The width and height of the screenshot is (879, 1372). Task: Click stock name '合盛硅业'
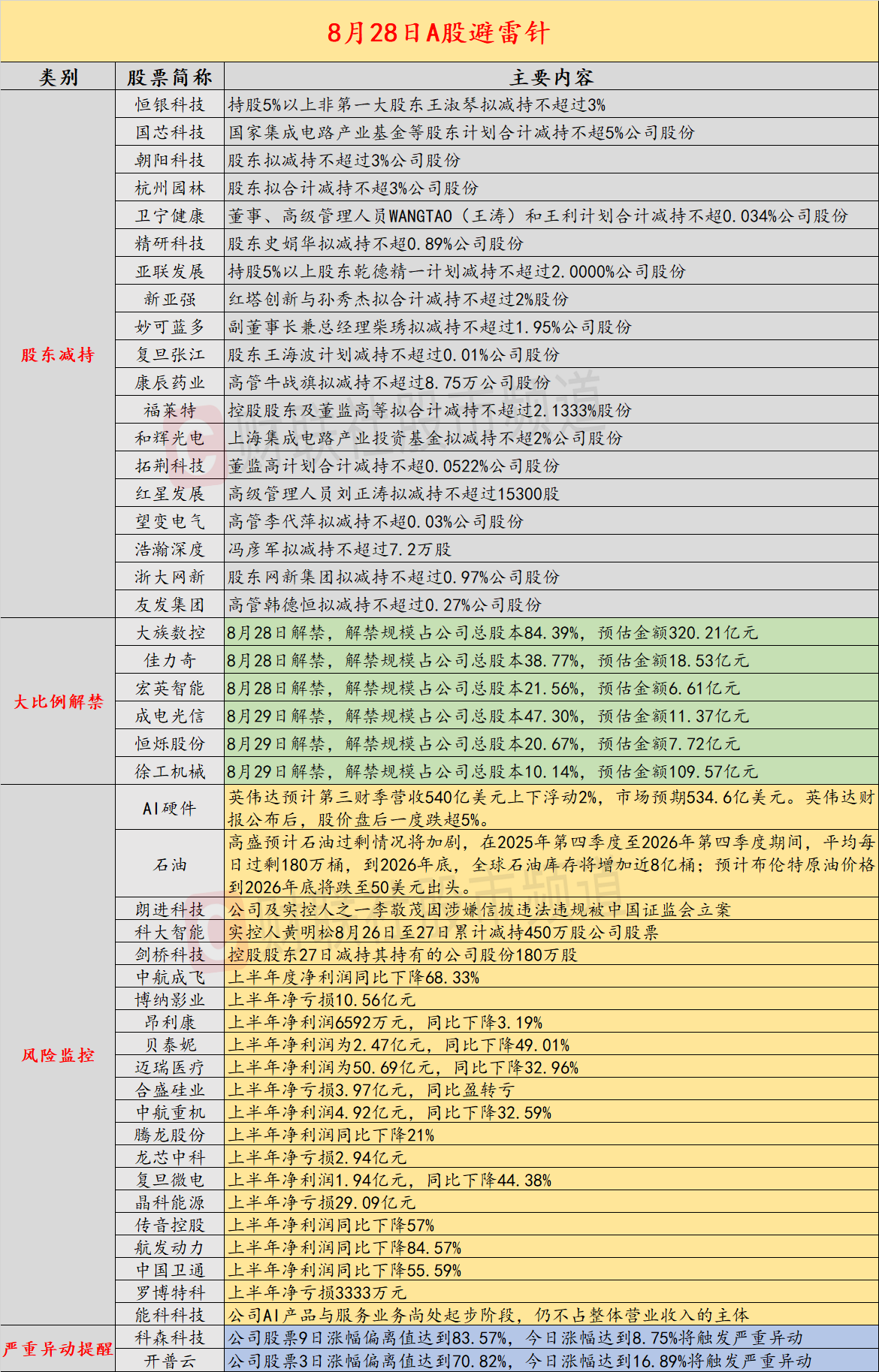[x=170, y=1090]
